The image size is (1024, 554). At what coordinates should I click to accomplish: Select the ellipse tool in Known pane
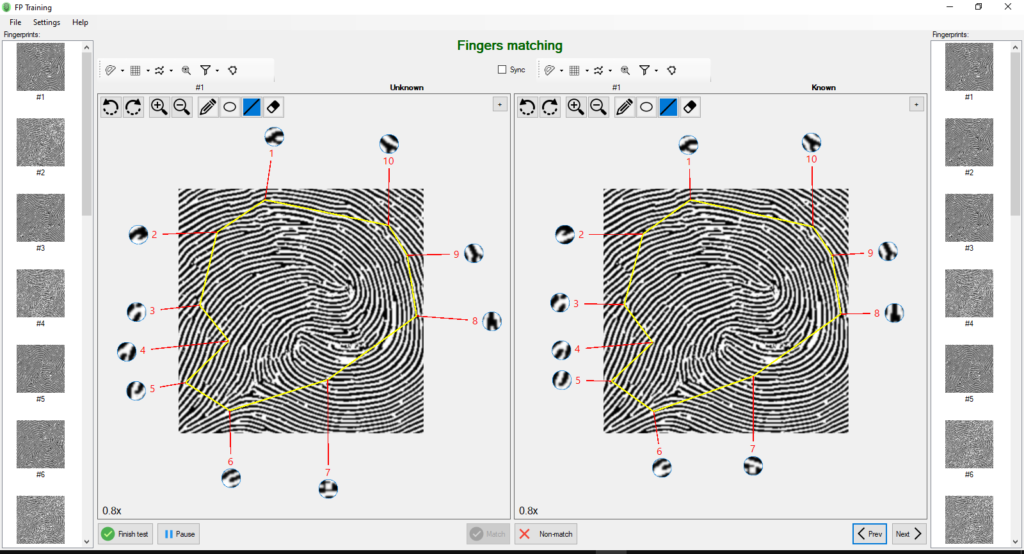(x=646, y=107)
